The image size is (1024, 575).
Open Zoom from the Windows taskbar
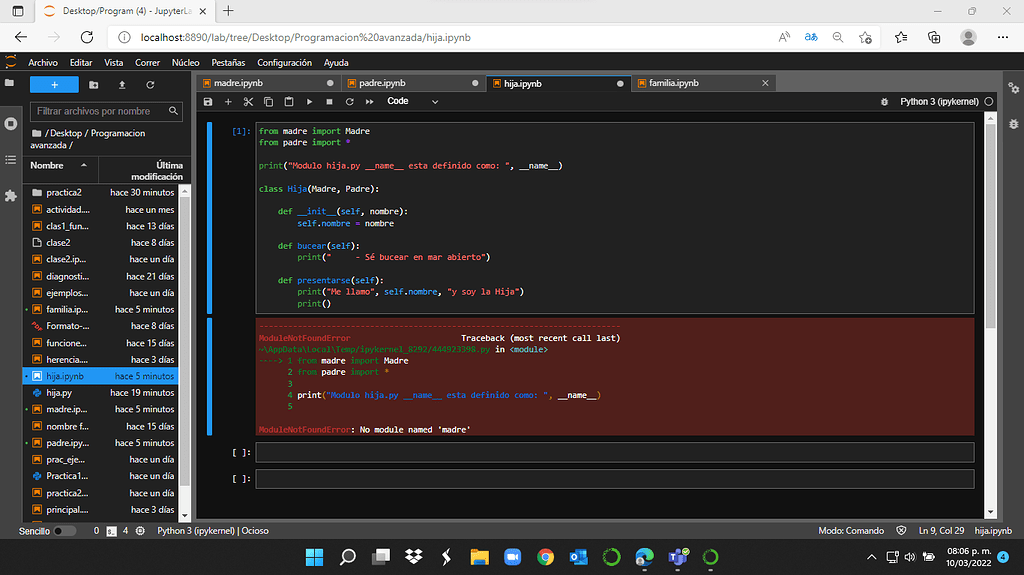coord(512,557)
